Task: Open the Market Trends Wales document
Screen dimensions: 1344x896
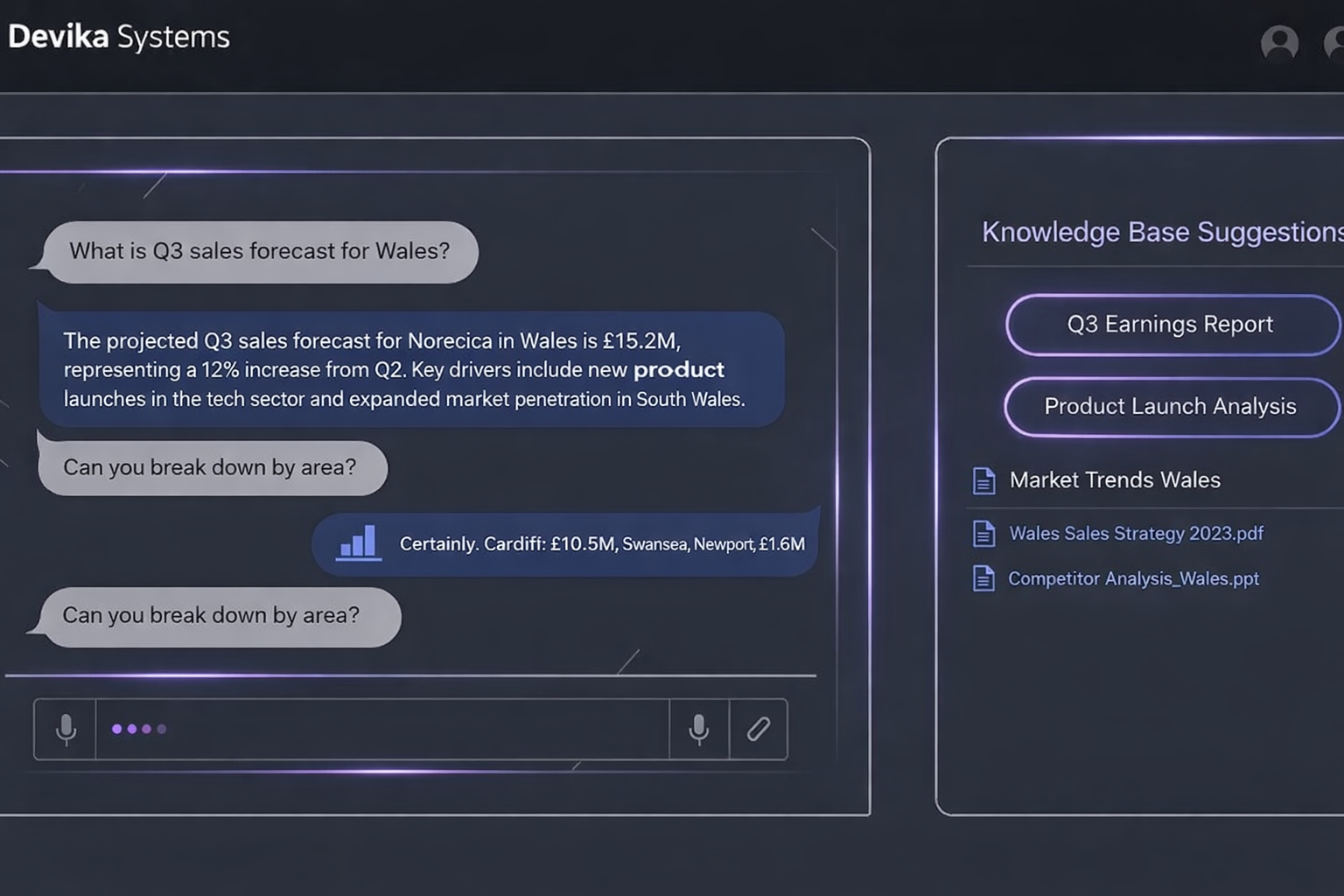Action: (1114, 480)
